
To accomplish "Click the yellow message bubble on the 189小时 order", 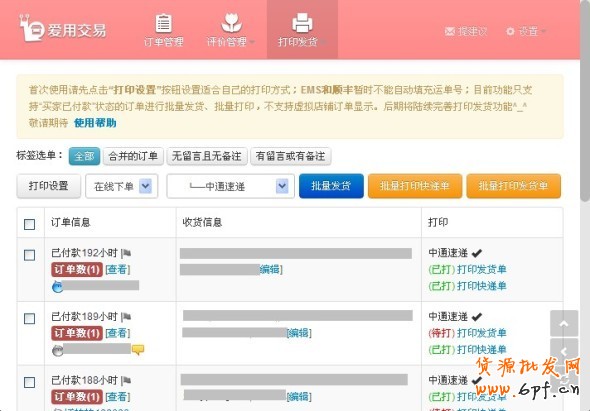I will click(138, 350).
